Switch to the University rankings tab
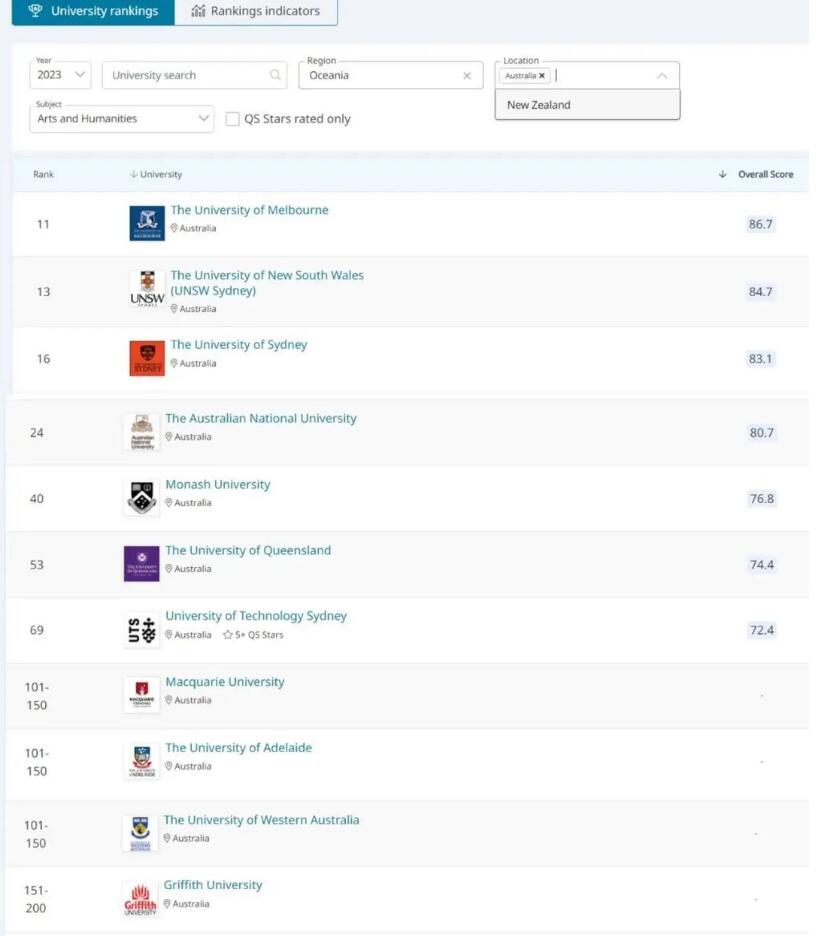The height and width of the screenshot is (936, 819). [93, 11]
